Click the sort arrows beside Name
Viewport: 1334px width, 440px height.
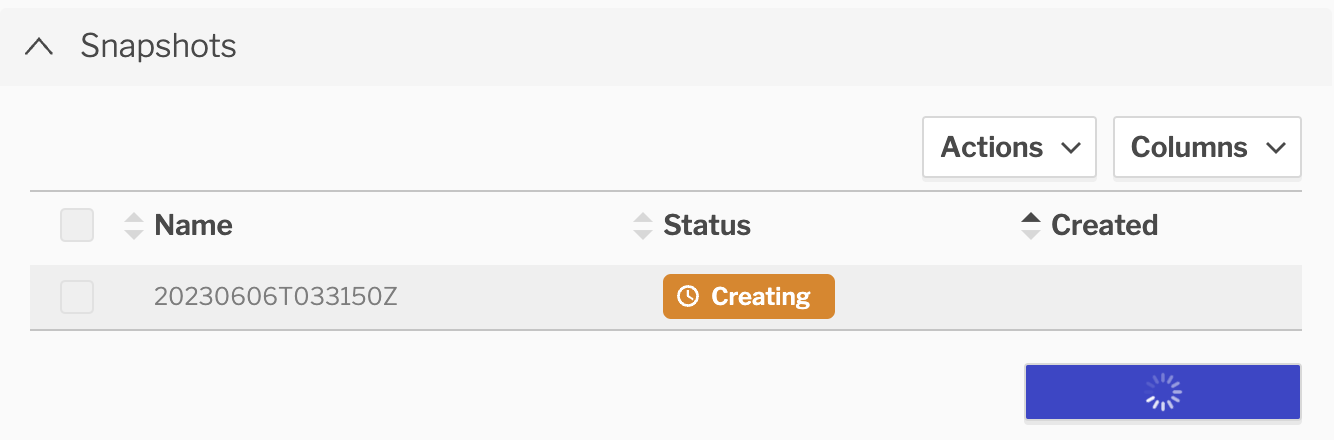tap(134, 225)
